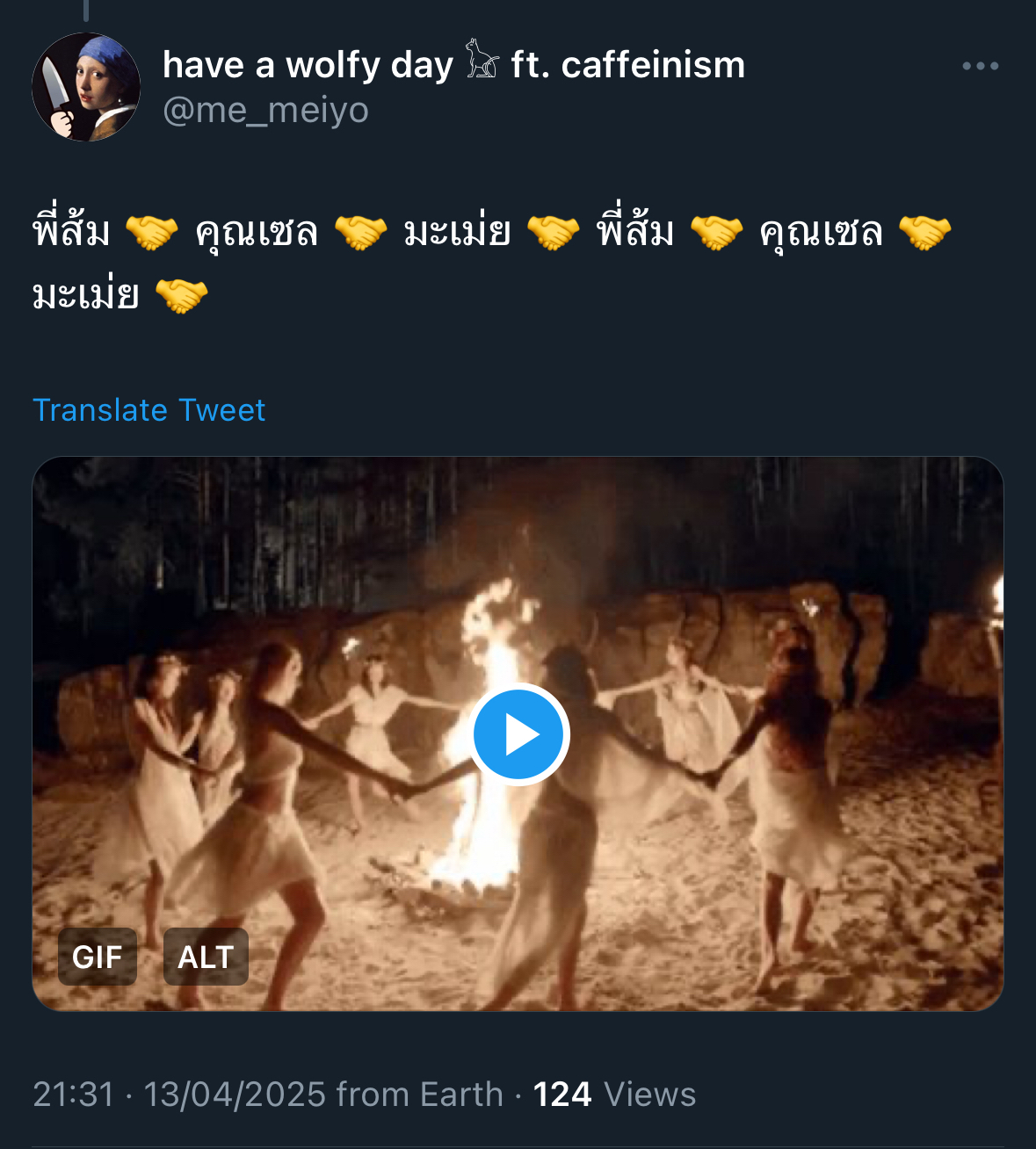Click the first word พี่ส้ม of the tweet
This screenshot has height=1149, width=1036.
coord(71,233)
